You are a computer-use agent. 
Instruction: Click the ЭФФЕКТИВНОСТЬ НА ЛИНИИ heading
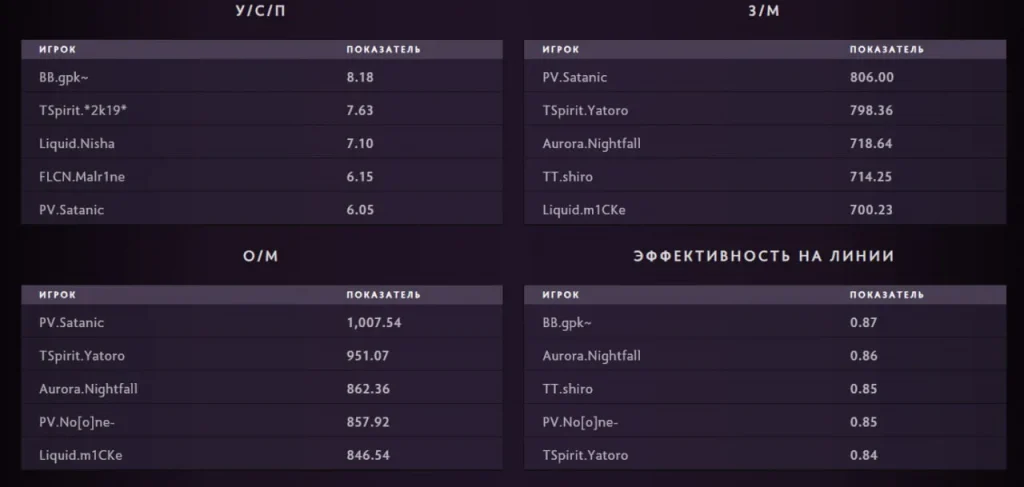(763, 256)
